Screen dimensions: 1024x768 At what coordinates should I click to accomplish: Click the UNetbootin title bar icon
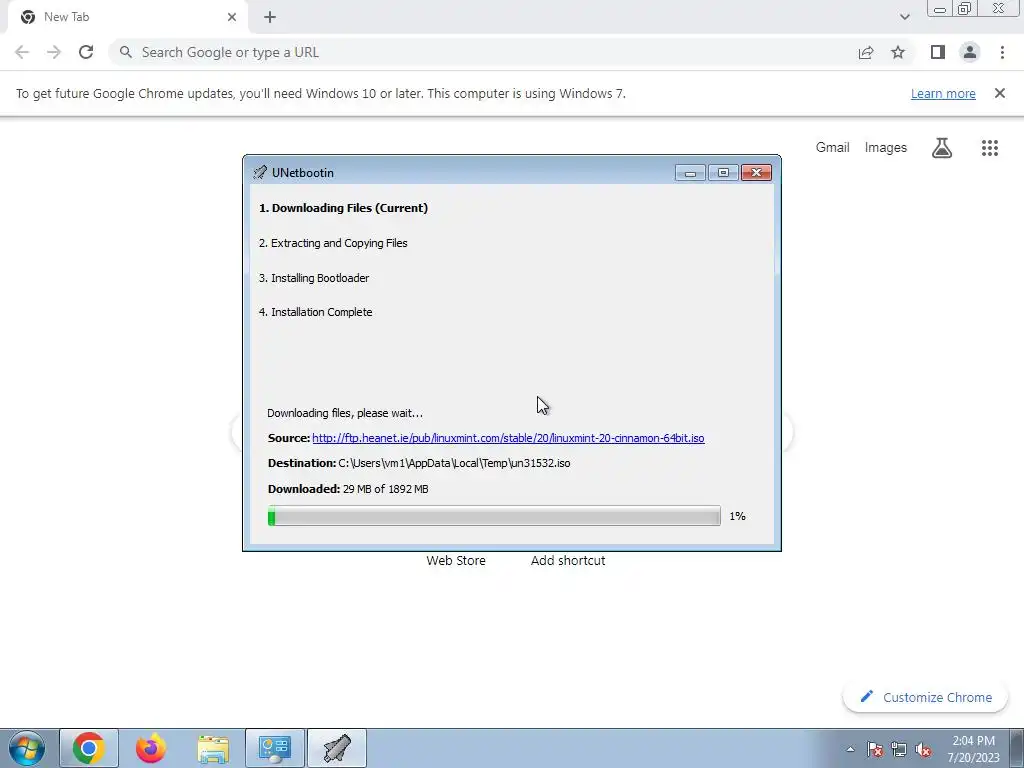point(260,173)
